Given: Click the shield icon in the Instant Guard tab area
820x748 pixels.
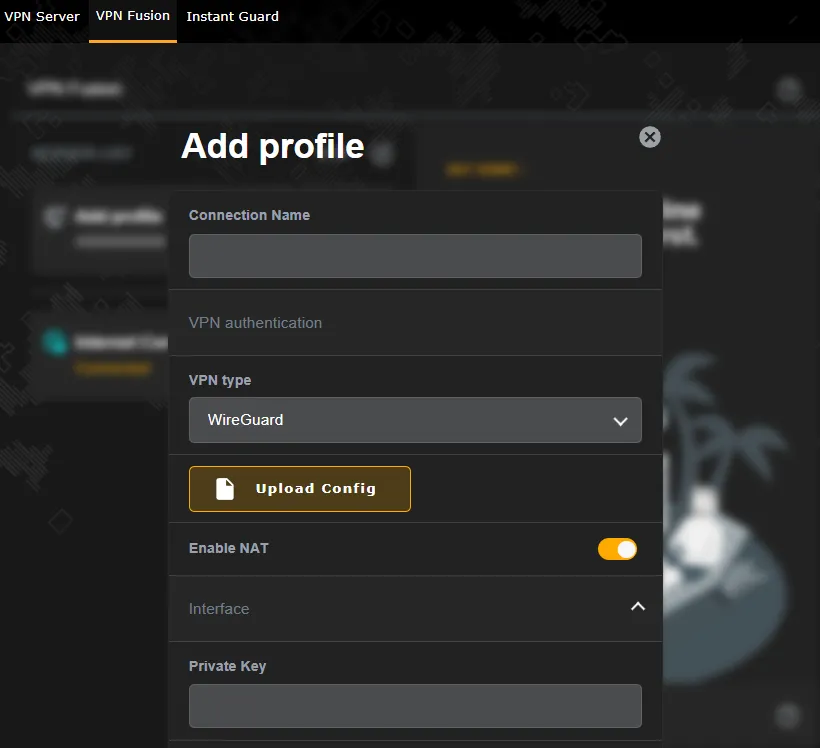Looking at the screenshot, I should tap(232, 16).
